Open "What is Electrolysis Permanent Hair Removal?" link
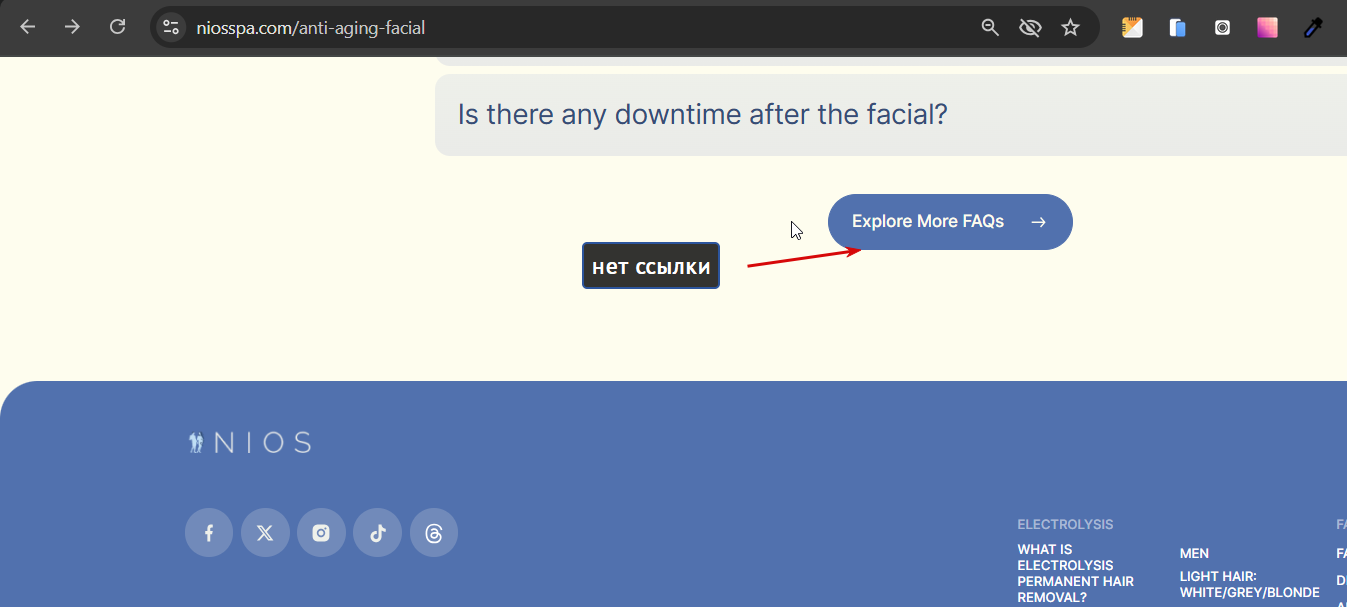 (x=1075, y=573)
